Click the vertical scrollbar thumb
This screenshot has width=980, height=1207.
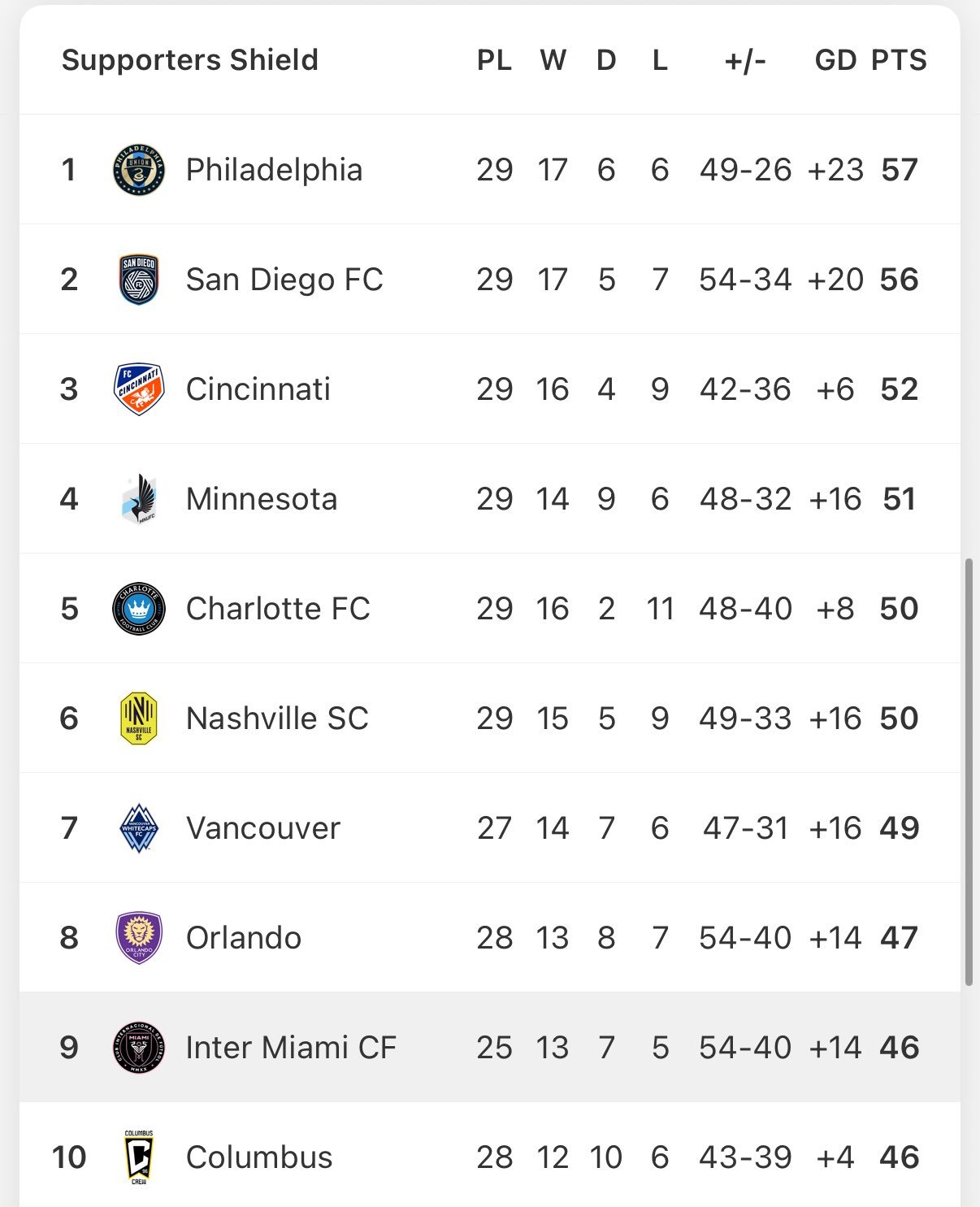969,772
